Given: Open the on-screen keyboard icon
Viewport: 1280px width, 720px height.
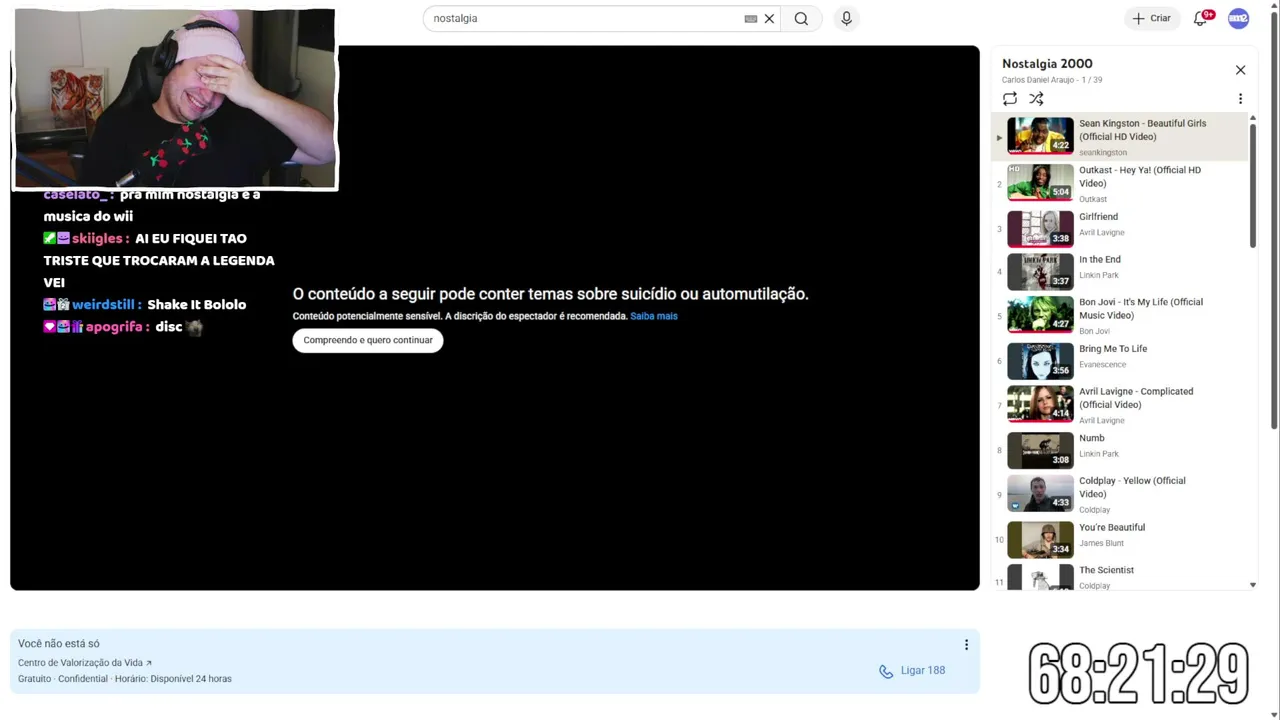Looking at the screenshot, I should pyautogui.click(x=751, y=18).
